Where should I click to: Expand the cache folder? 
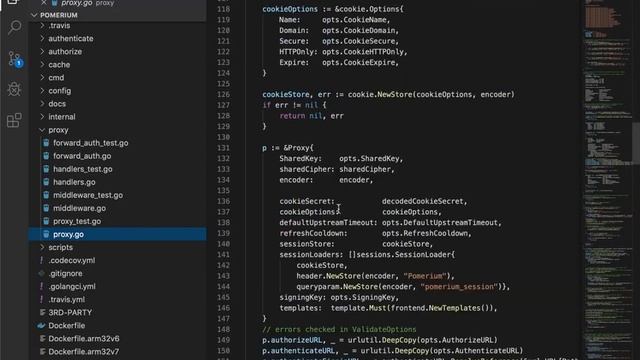click(42, 64)
